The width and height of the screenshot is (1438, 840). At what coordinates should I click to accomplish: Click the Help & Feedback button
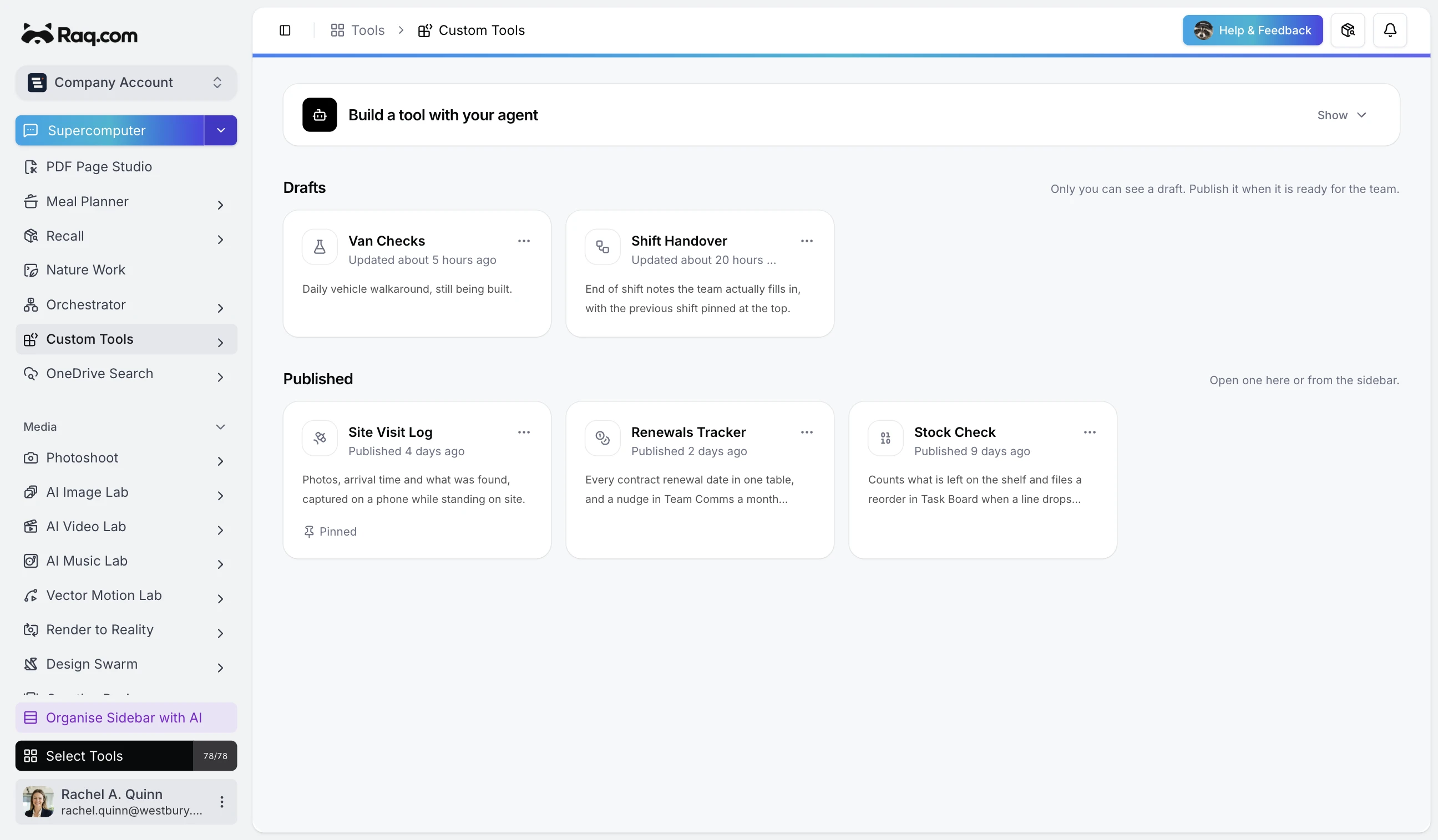1253,30
